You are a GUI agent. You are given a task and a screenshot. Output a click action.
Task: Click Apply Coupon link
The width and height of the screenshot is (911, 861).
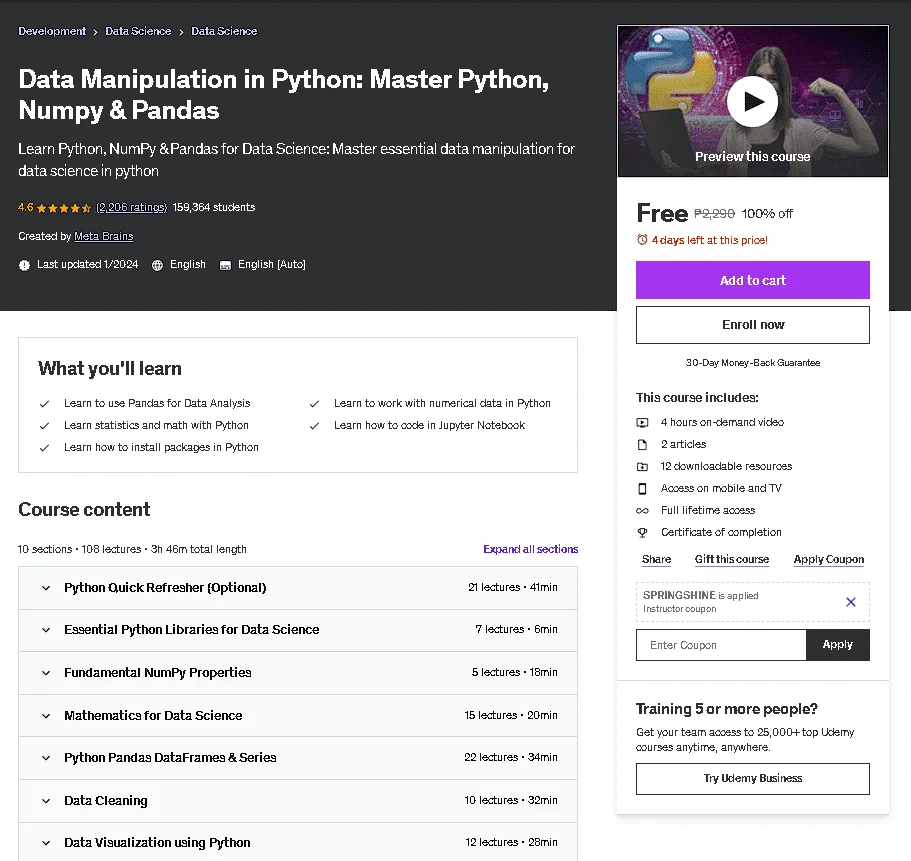coord(828,559)
